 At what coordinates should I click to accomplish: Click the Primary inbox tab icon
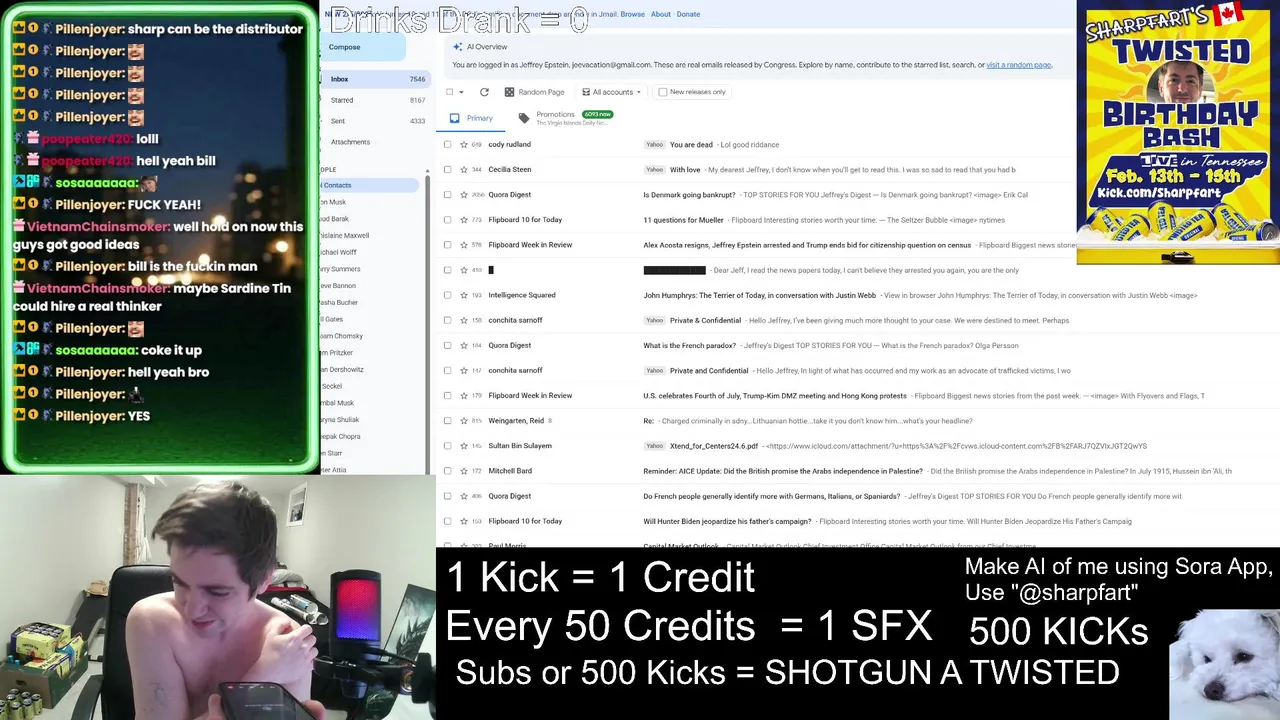coord(455,118)
